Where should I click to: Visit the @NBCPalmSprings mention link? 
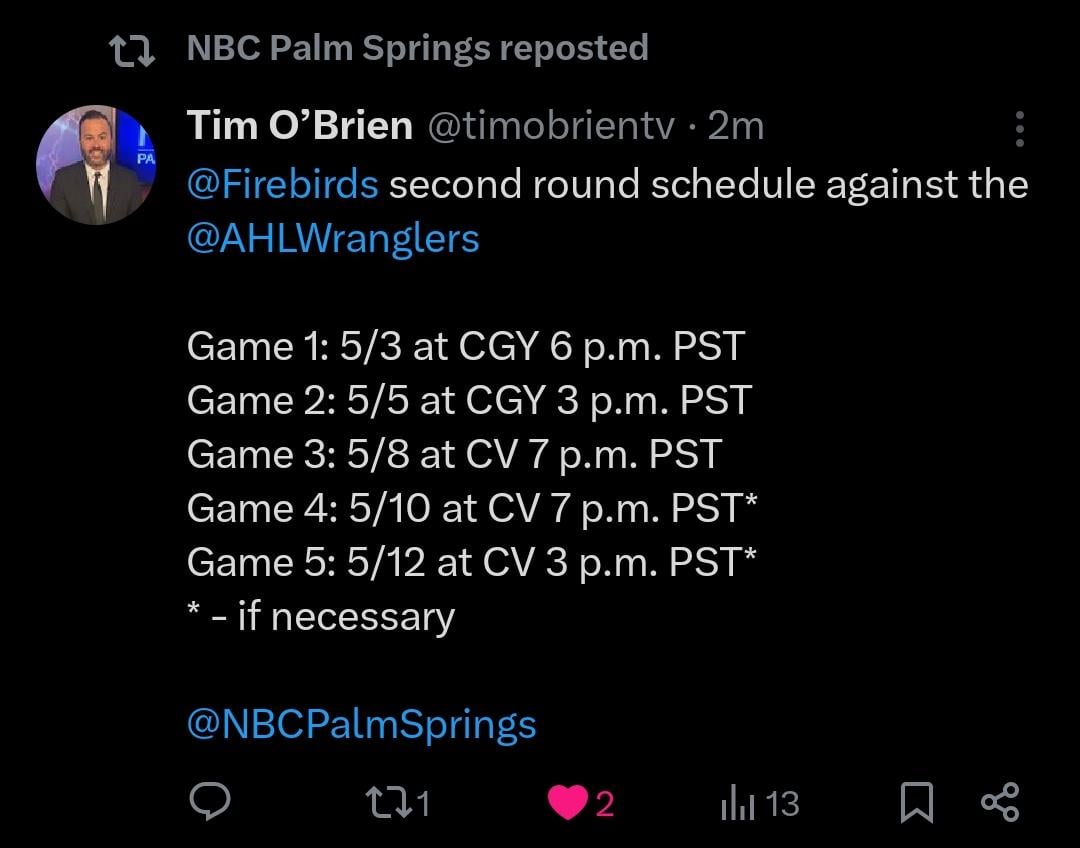coord(361,724)
